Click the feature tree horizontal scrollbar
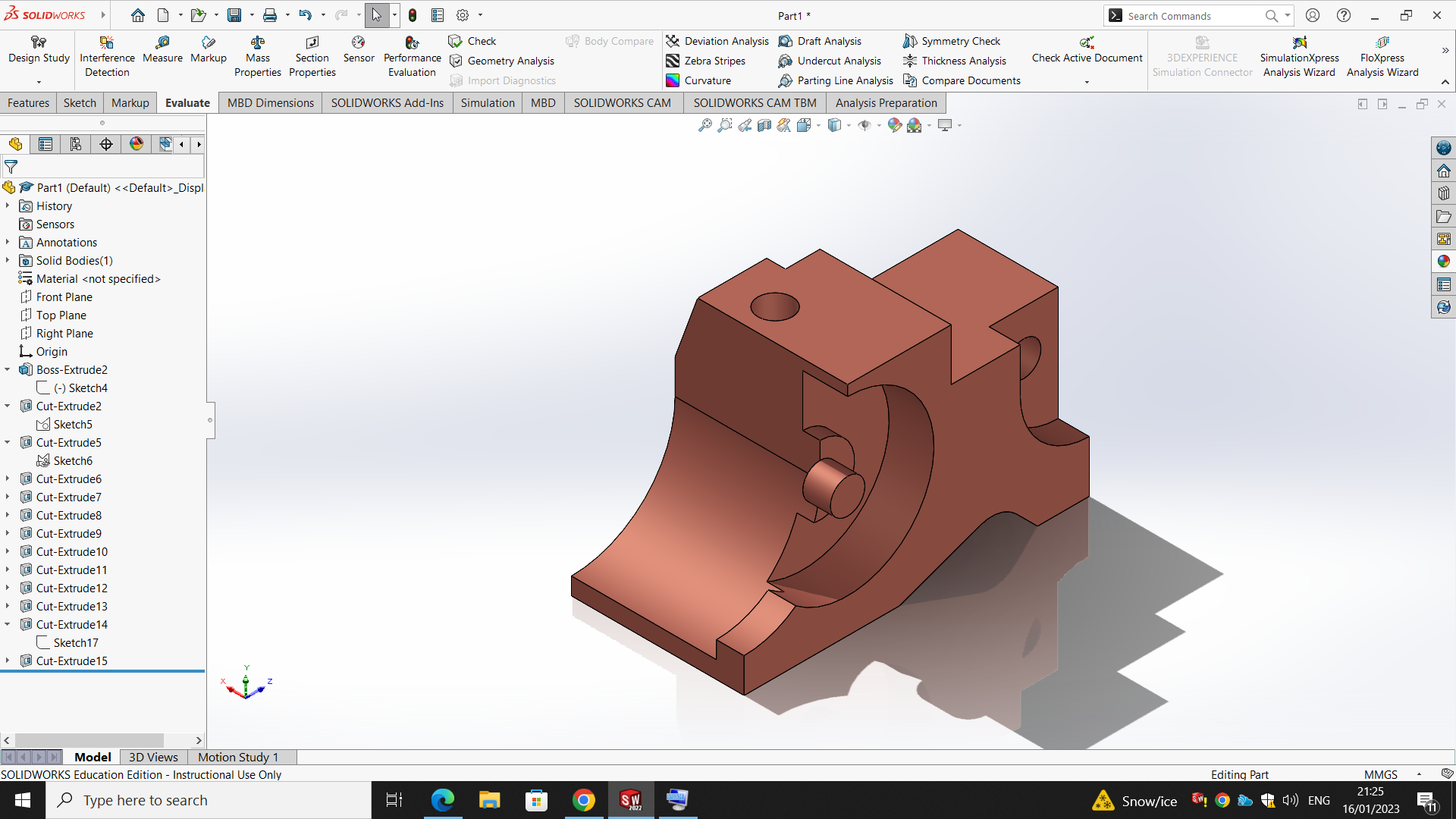The height and width of the screenshot is (819, 1456). pyautogui.click(x=89, y=740)
